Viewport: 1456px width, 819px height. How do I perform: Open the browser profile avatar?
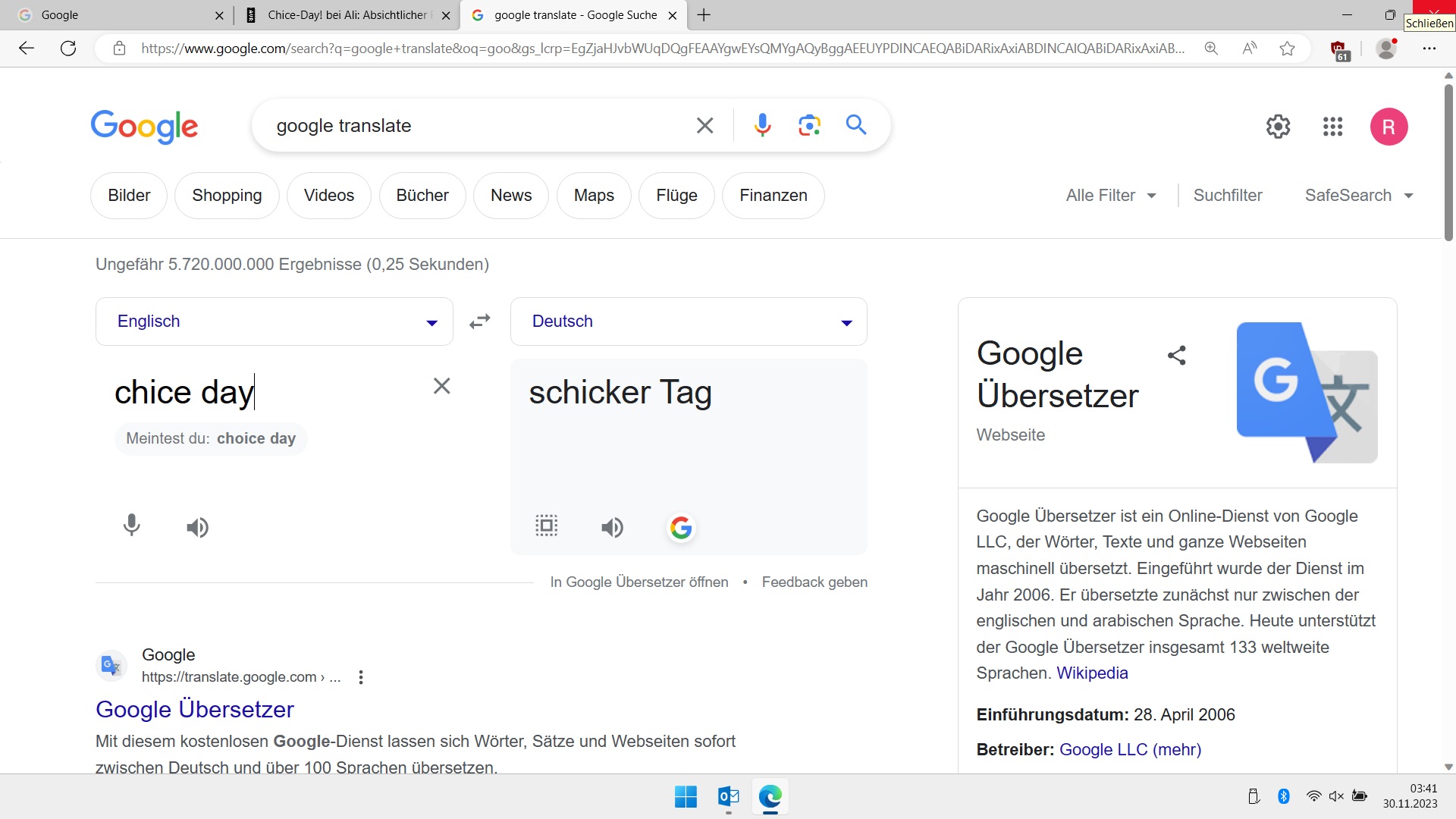point(1386,49)
